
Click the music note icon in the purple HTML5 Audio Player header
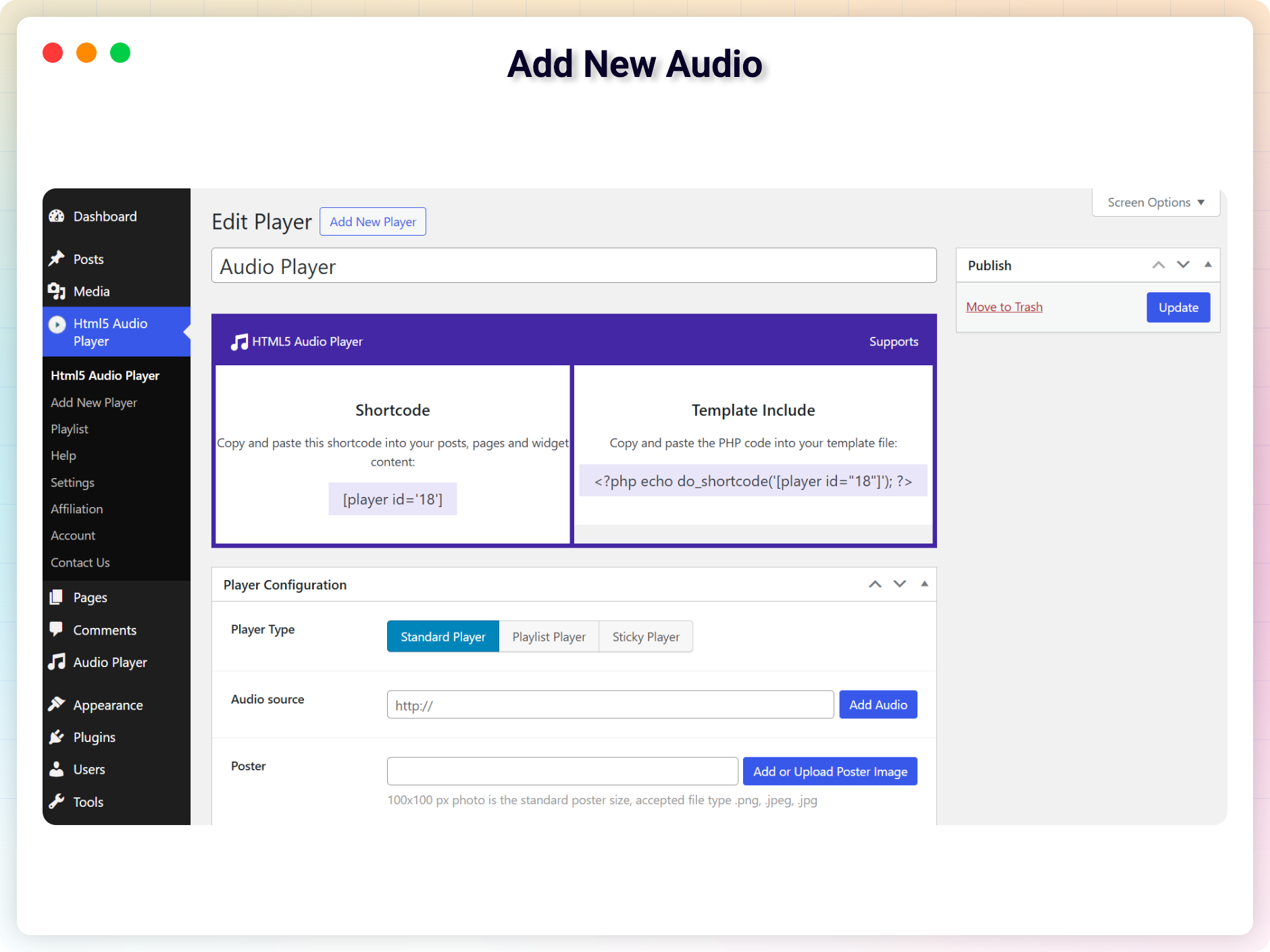239,342
